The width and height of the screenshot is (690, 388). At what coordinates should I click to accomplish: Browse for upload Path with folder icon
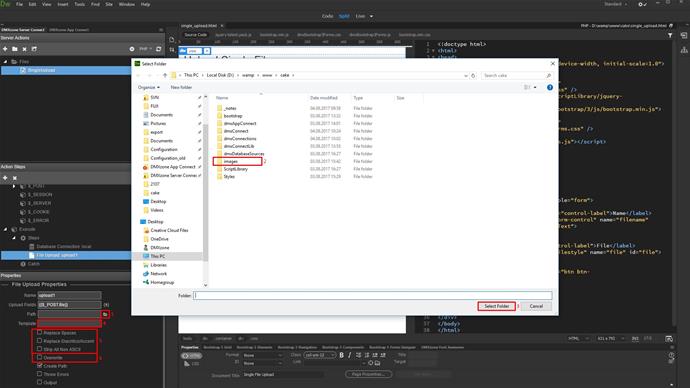(x=105, y=314)
